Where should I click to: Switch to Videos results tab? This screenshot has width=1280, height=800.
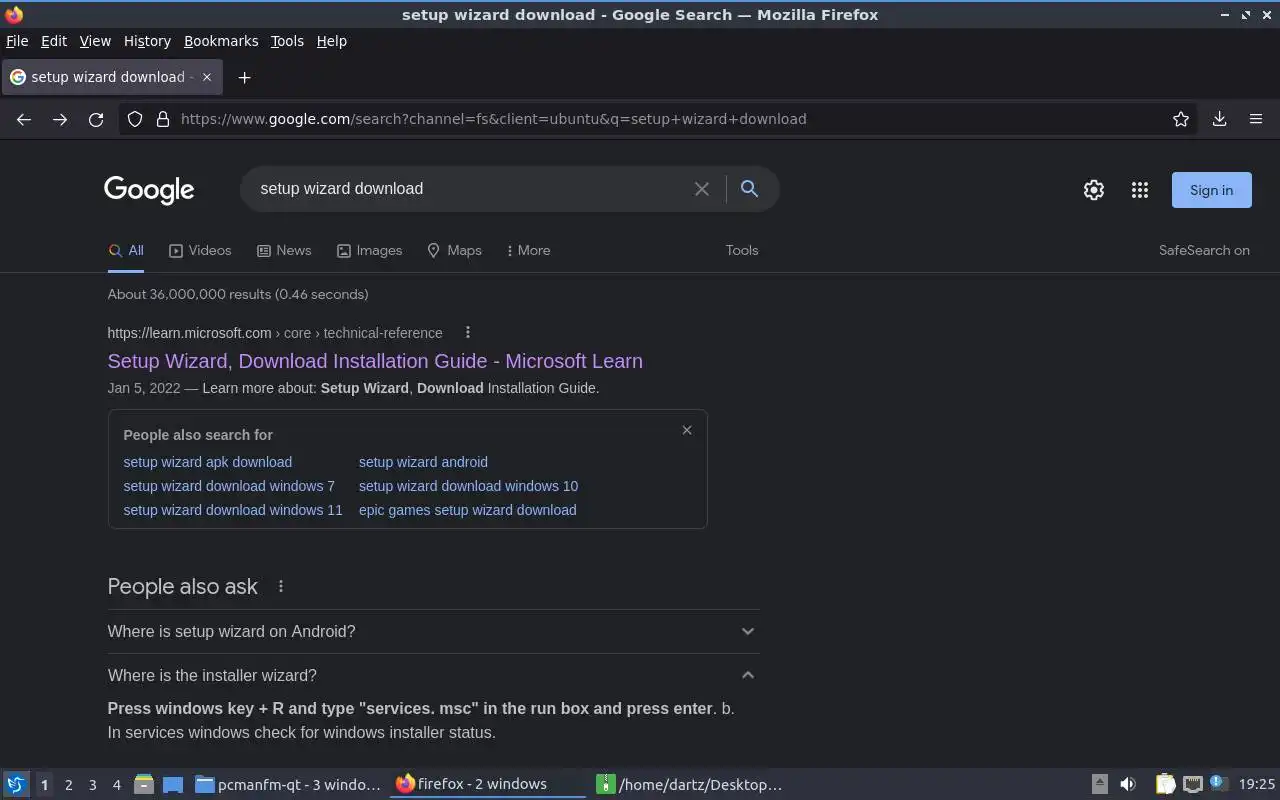pos(200,250)
